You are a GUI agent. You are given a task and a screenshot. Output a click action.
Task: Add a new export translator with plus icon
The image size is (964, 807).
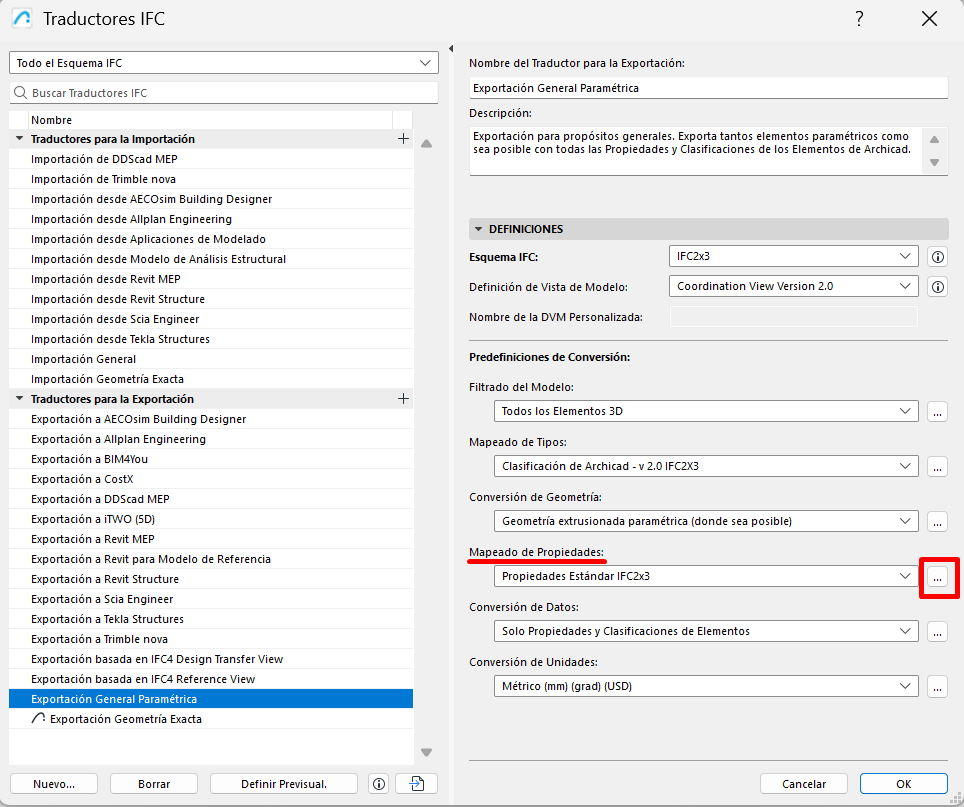tap(403, 399)
